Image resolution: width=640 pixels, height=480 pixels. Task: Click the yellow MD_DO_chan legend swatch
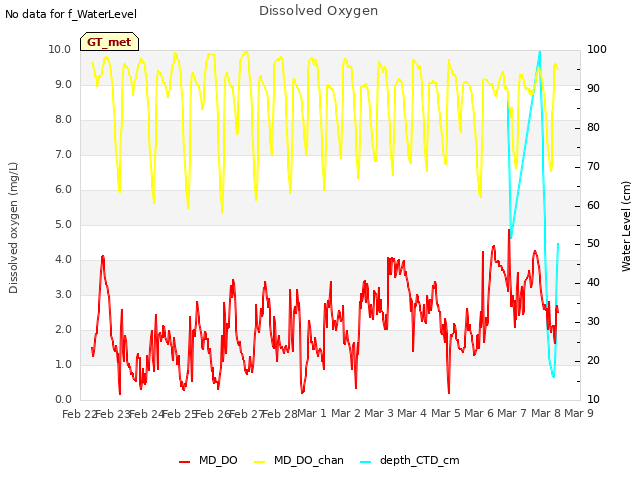pyautogui.click(x=260, y=462)
